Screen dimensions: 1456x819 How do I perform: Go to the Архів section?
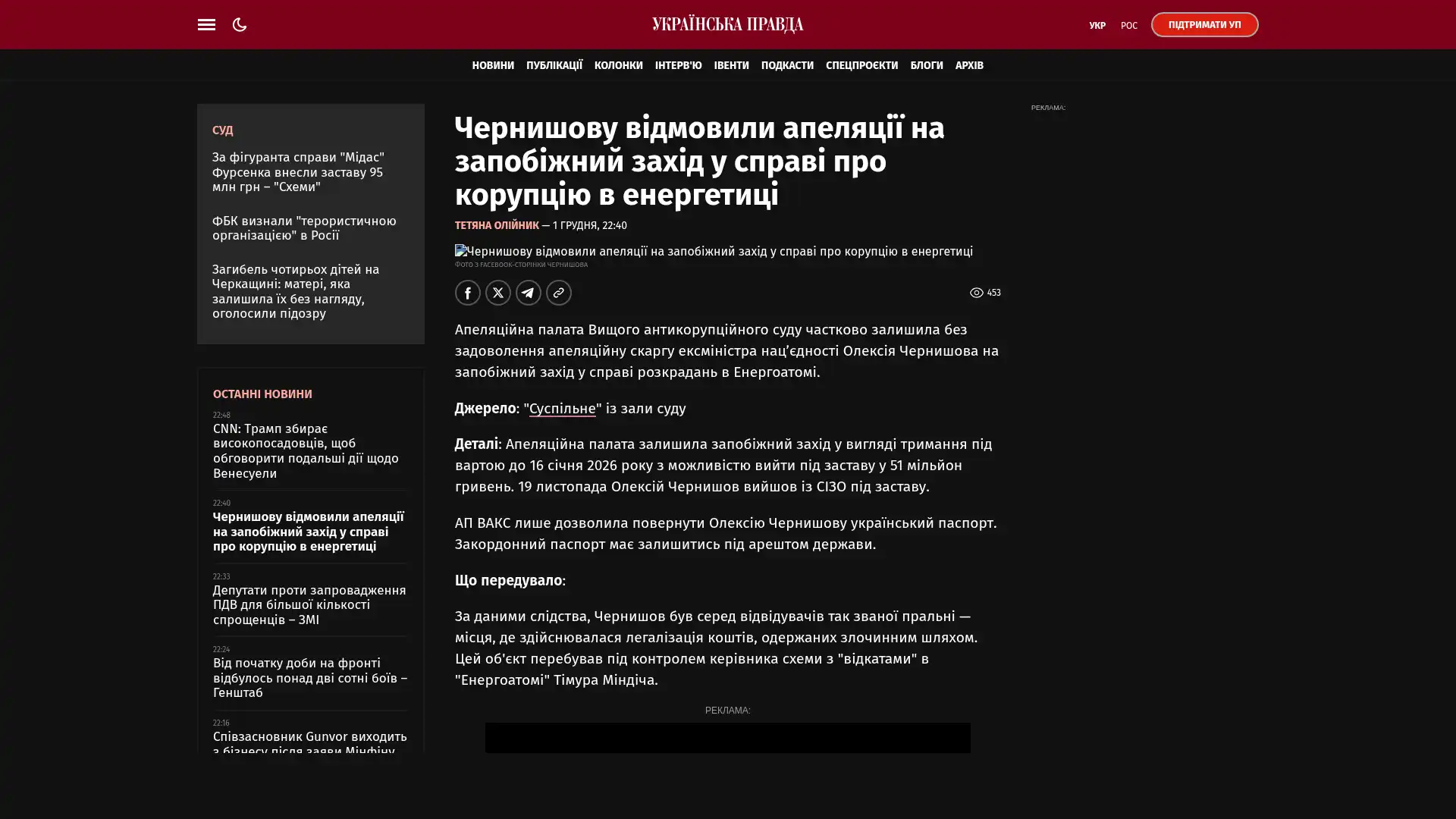(x=968, y=65)
